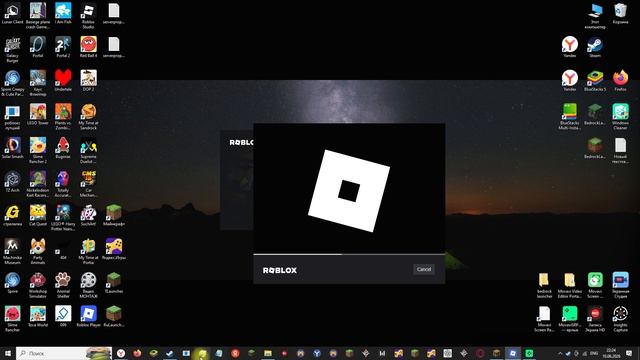Click the large Roblox logo in launcher
Screen dimensions: 640x360
click(349, 191)
